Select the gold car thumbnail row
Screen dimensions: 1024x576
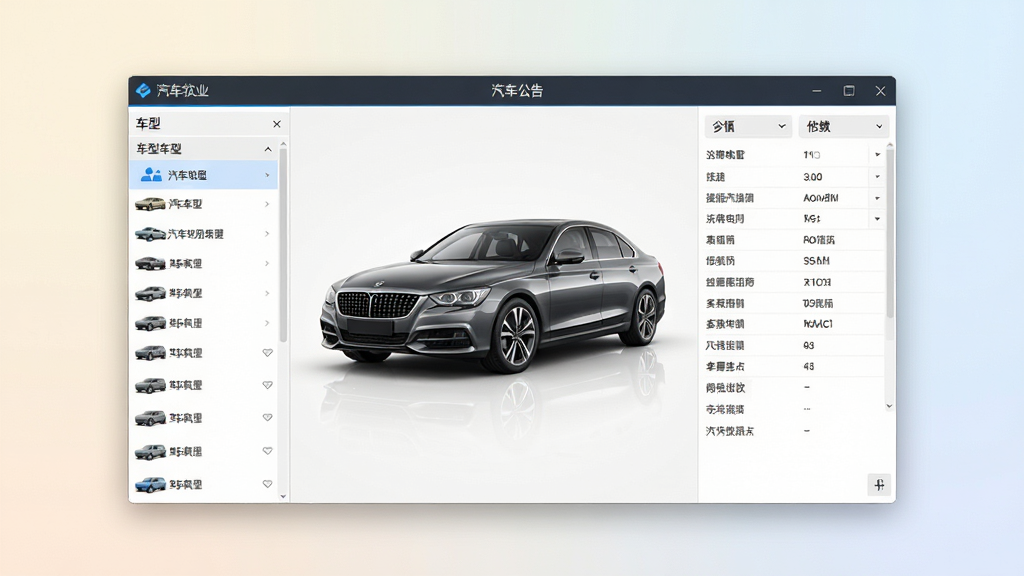(203, 204)
